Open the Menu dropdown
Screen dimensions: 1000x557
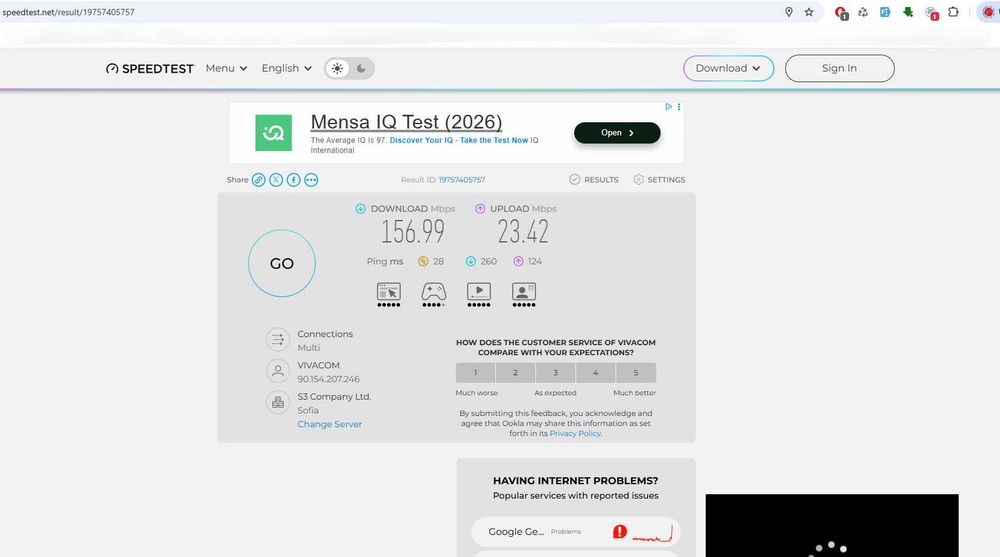pyautogui.click(x=226, y=68)
